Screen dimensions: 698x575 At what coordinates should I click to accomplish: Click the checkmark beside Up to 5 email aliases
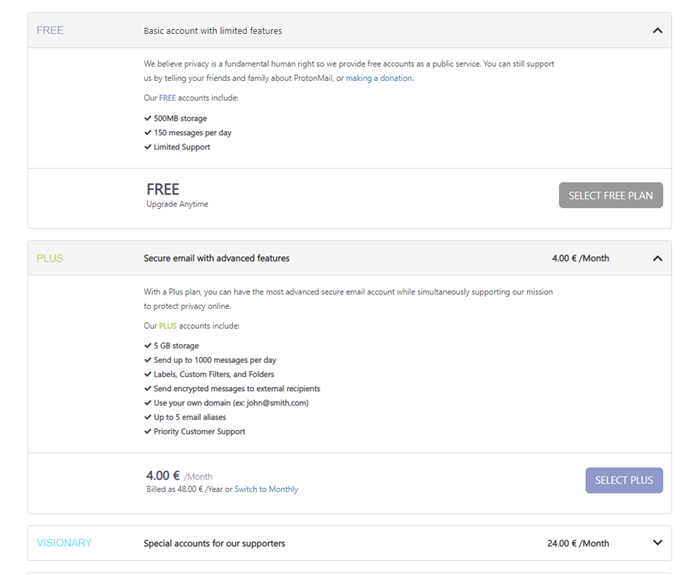point(148,417)
